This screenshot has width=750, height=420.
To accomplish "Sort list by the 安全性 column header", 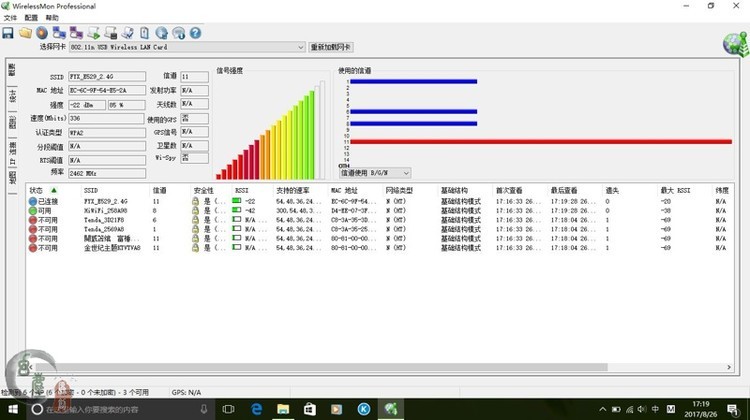I will point(203,190).
